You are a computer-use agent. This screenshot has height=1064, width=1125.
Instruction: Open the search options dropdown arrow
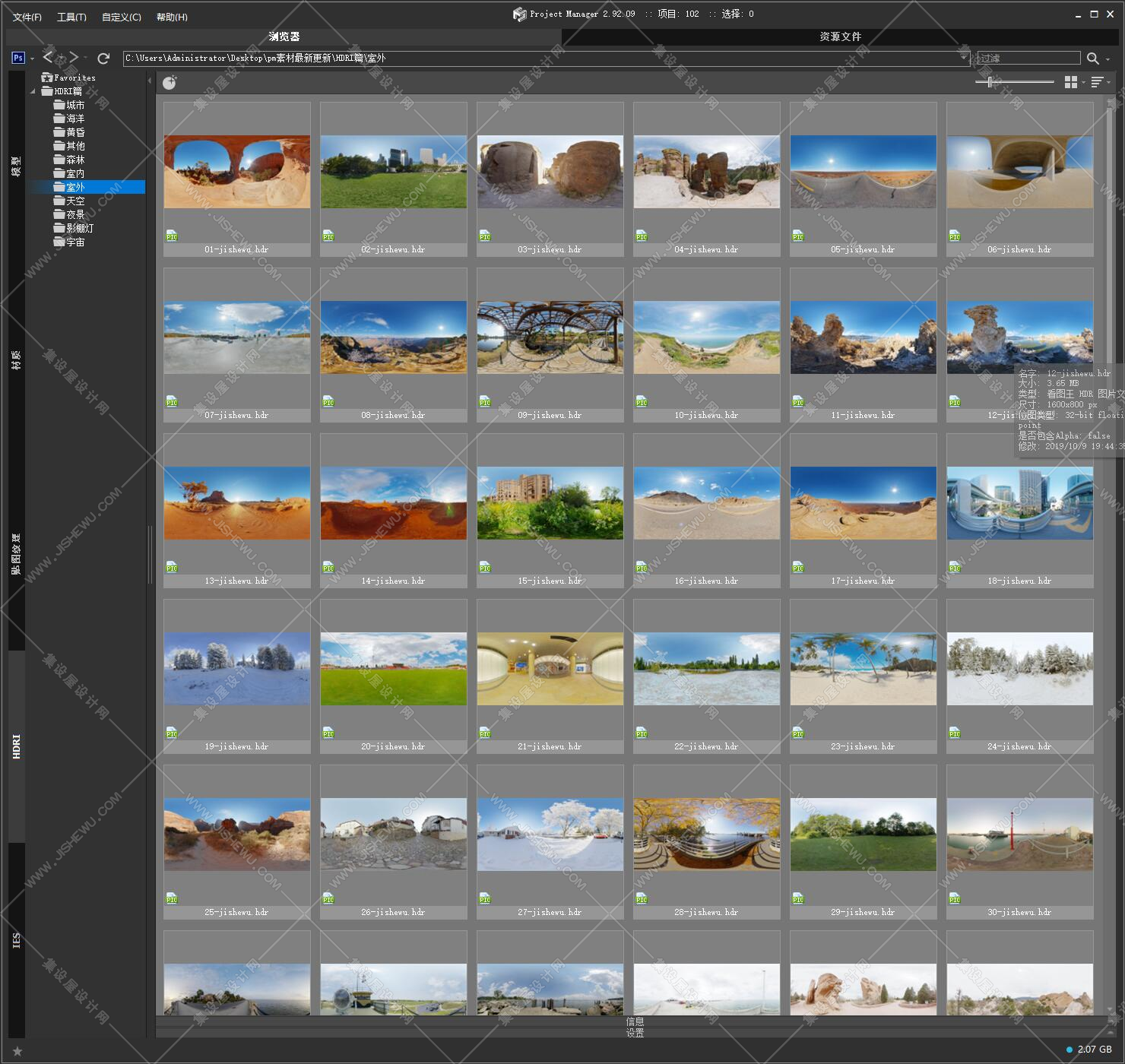(x=1108, y=59)
